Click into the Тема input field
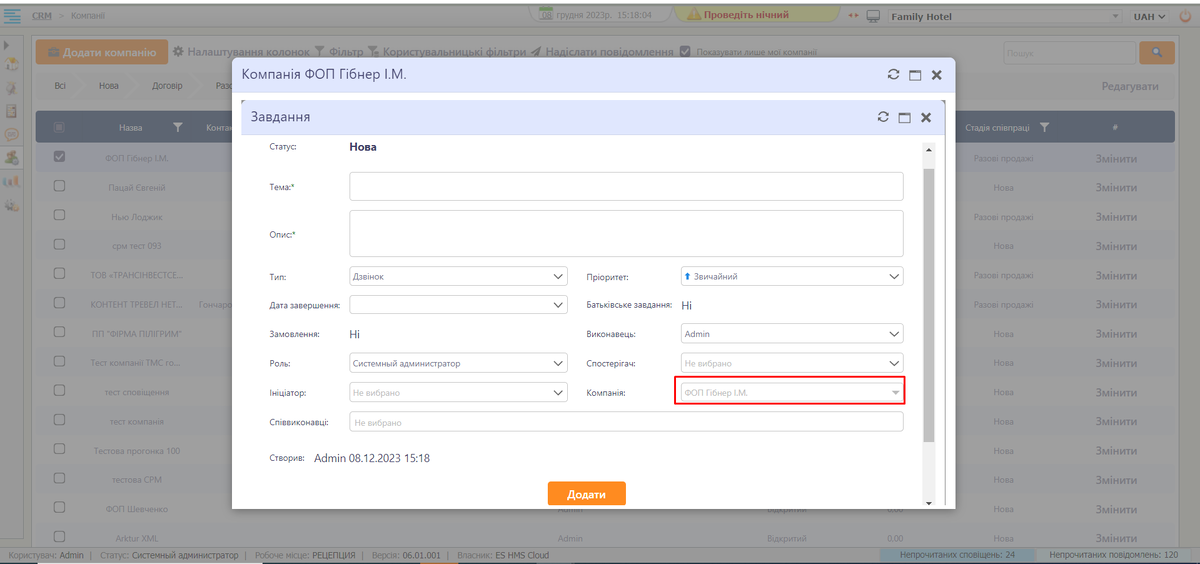The width and height of the screenshot is (1200, 564). point(626,187)
